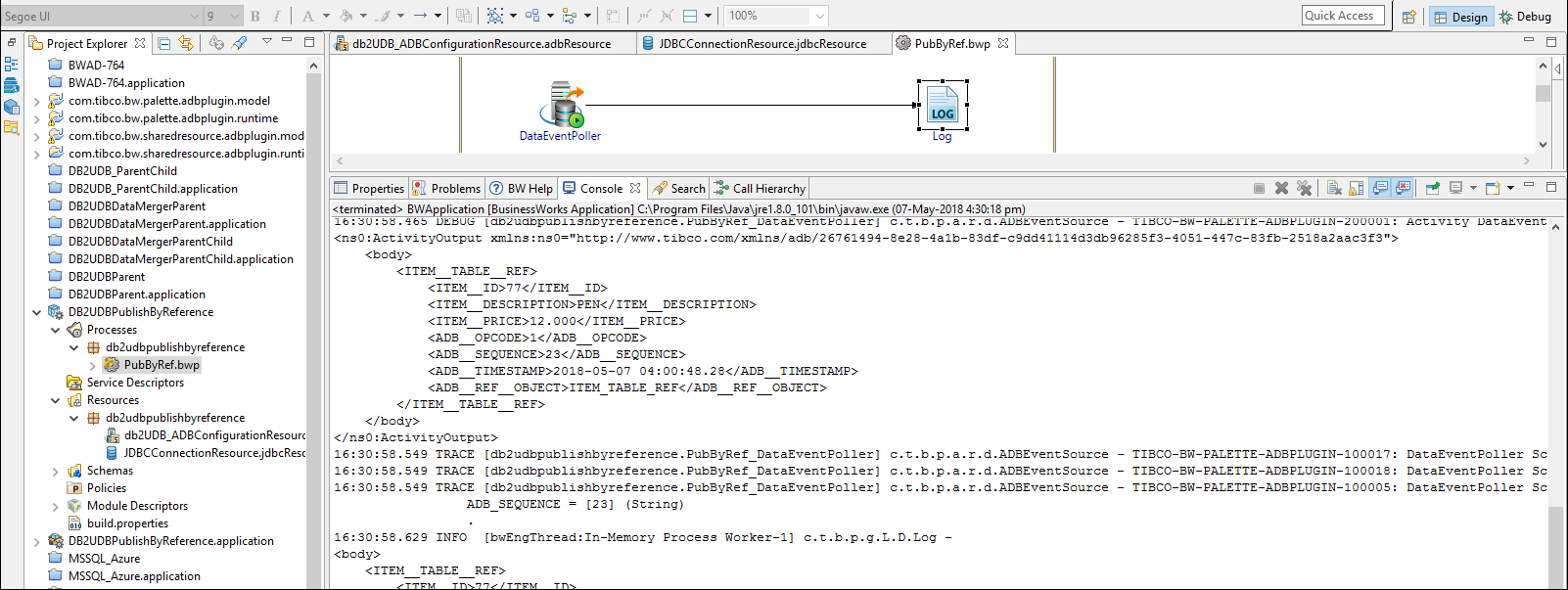This screenshot has width=1568, height=590.
Task: Switch to the Design perspective
Action: pos(1460,17)
